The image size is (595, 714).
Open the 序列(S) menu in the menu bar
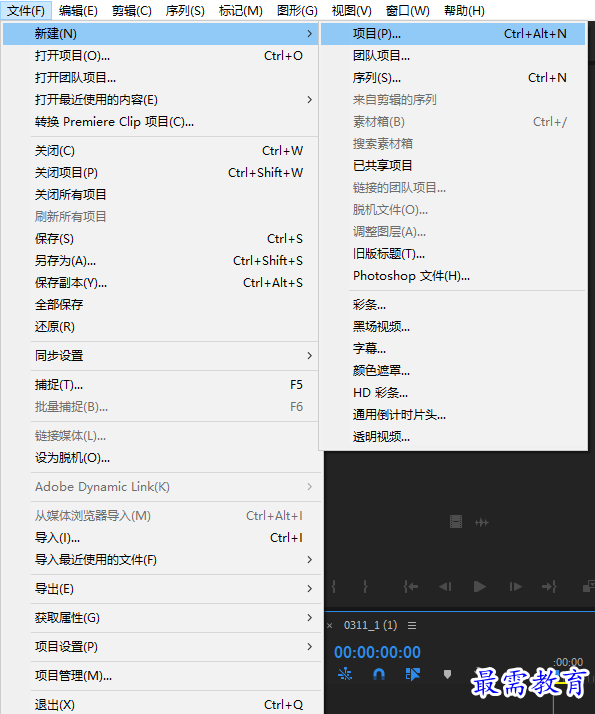pyautogui.click(x=185, y=10)
